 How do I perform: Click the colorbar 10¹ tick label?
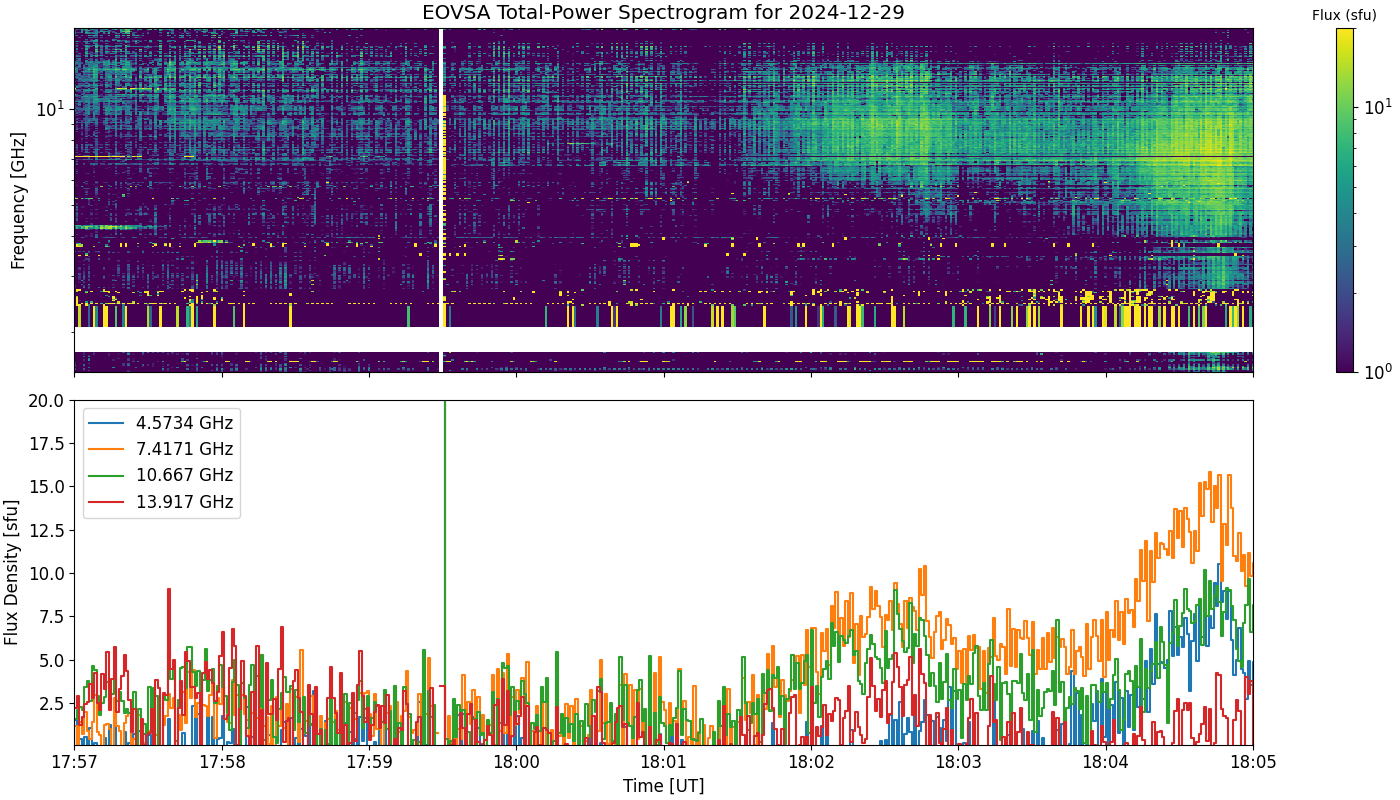pyautogui.click(x=1377, y=106)
